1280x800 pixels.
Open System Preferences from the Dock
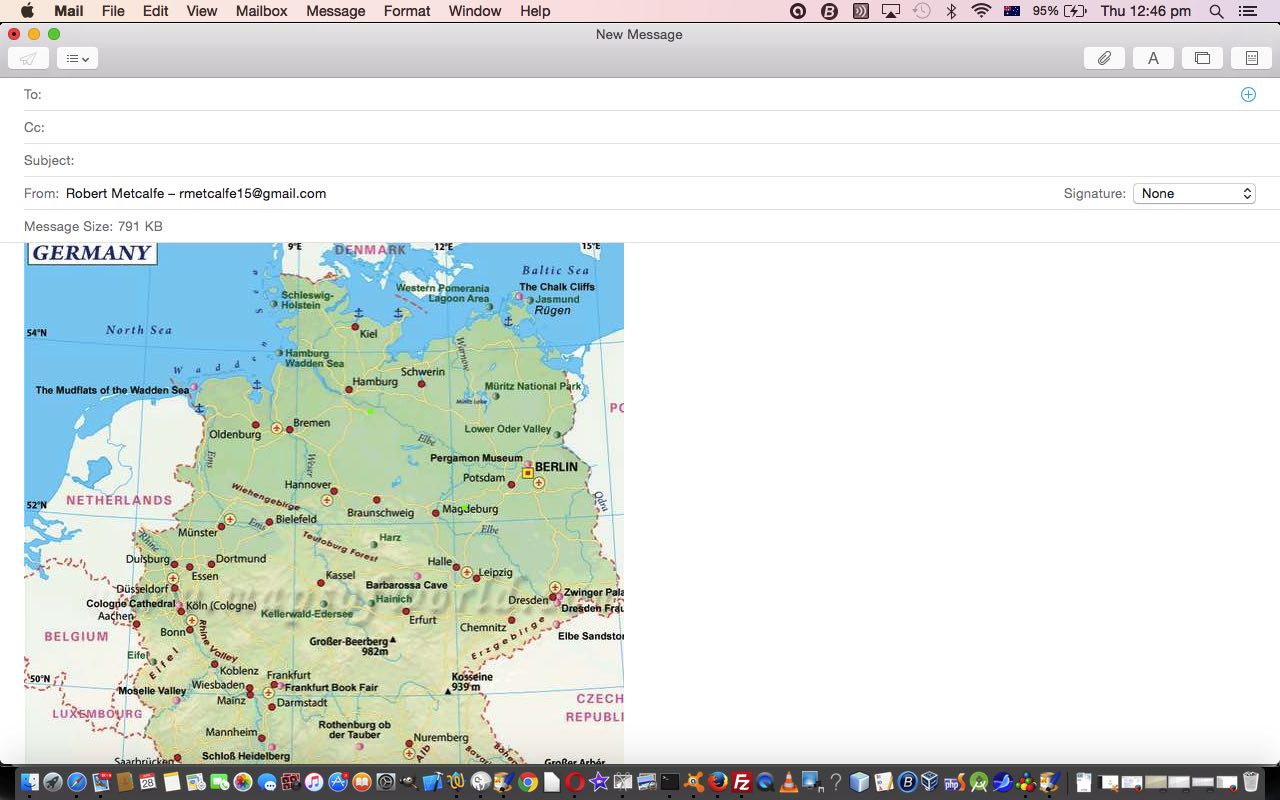click(386, 782)
